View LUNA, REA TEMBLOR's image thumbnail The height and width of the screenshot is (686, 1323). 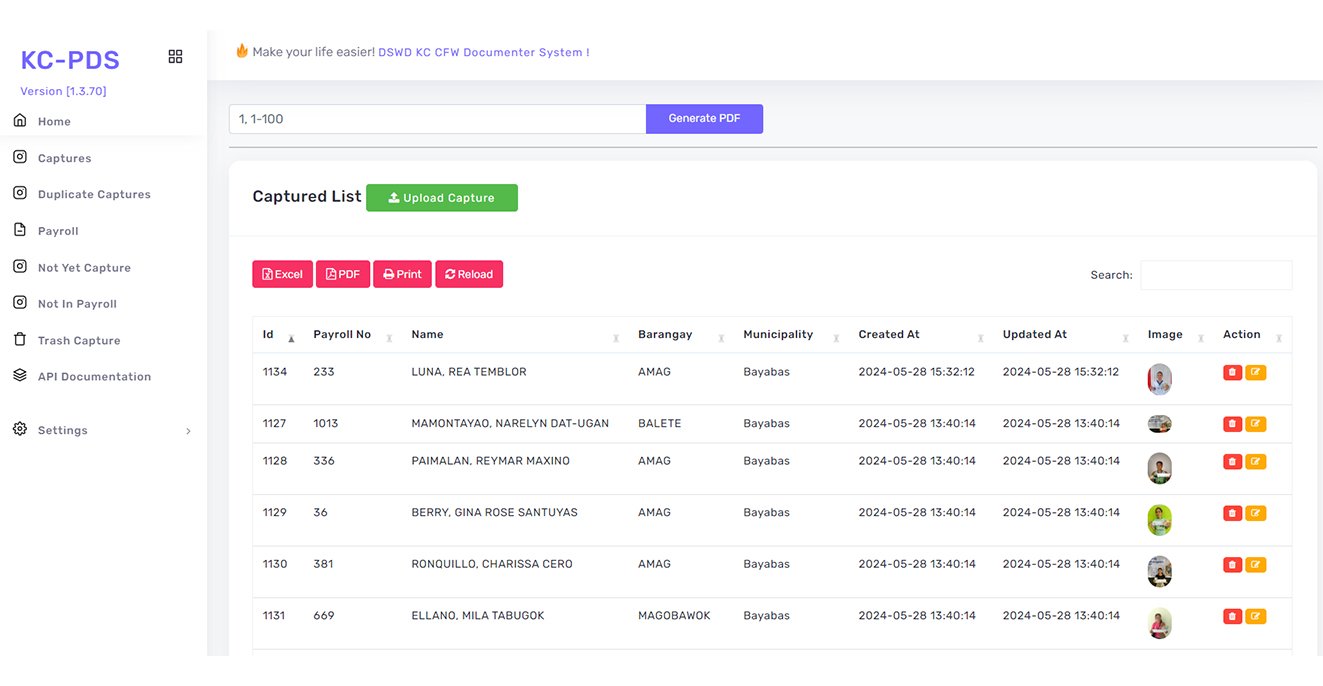tap(1159, 379)
